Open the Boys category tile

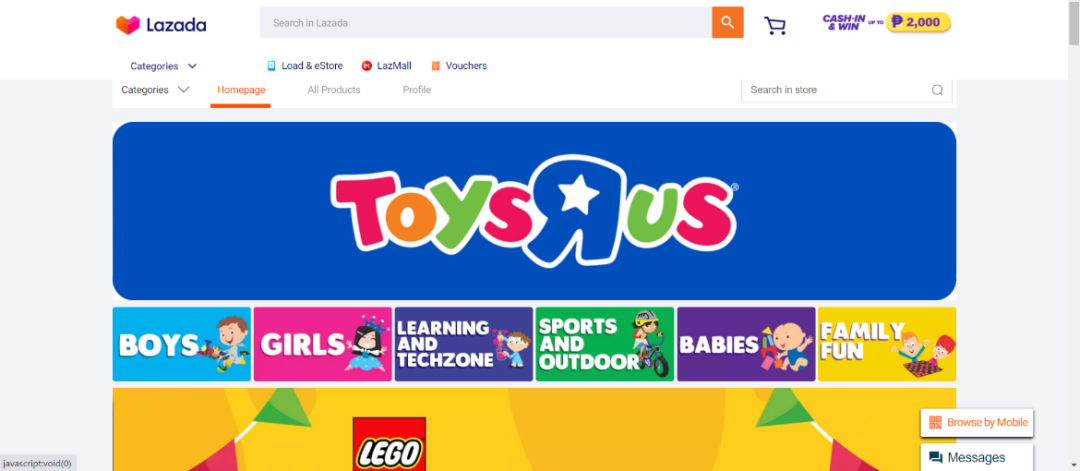[x=182, y=344]
